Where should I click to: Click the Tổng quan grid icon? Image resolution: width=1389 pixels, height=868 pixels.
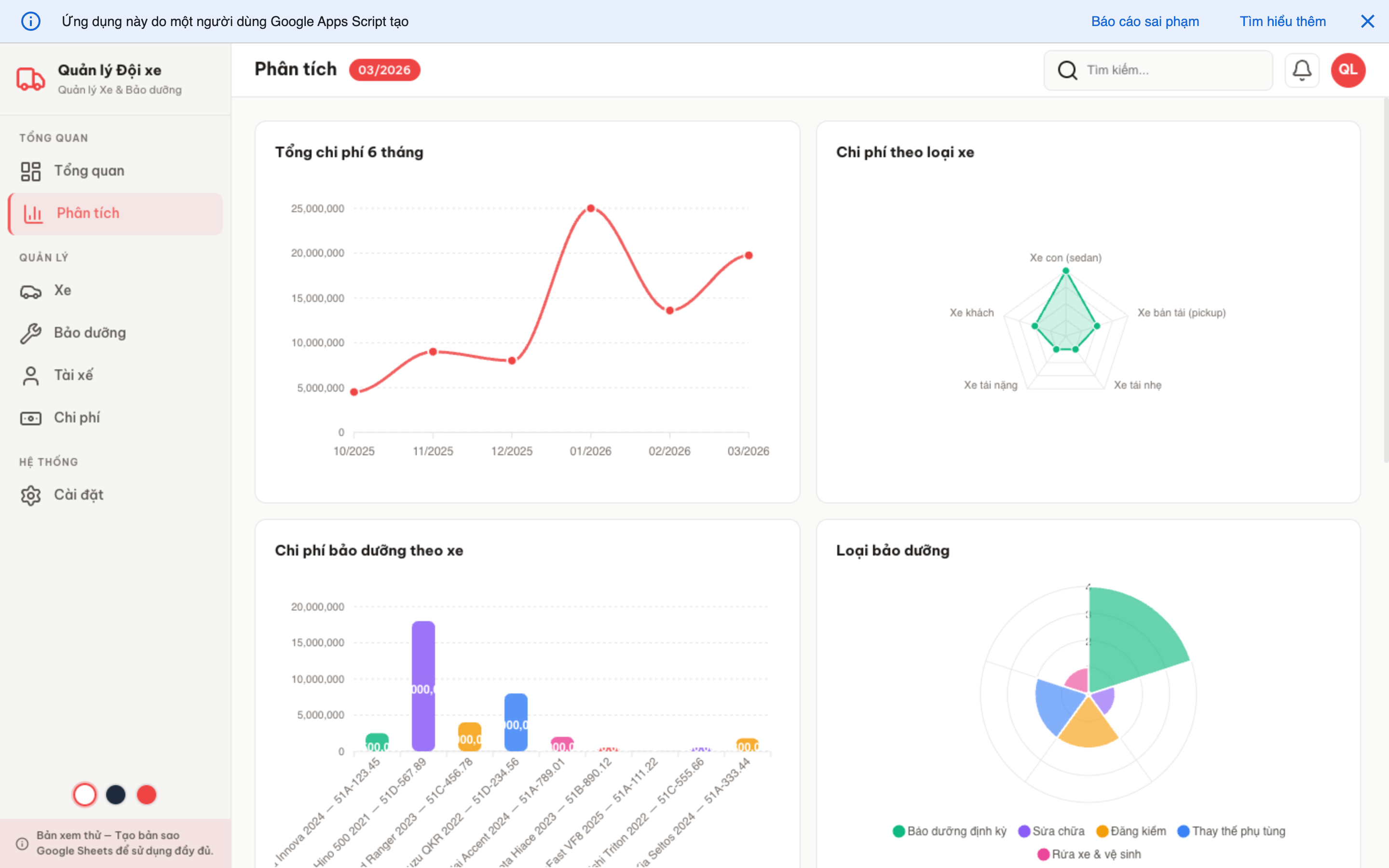coord(30,171)
